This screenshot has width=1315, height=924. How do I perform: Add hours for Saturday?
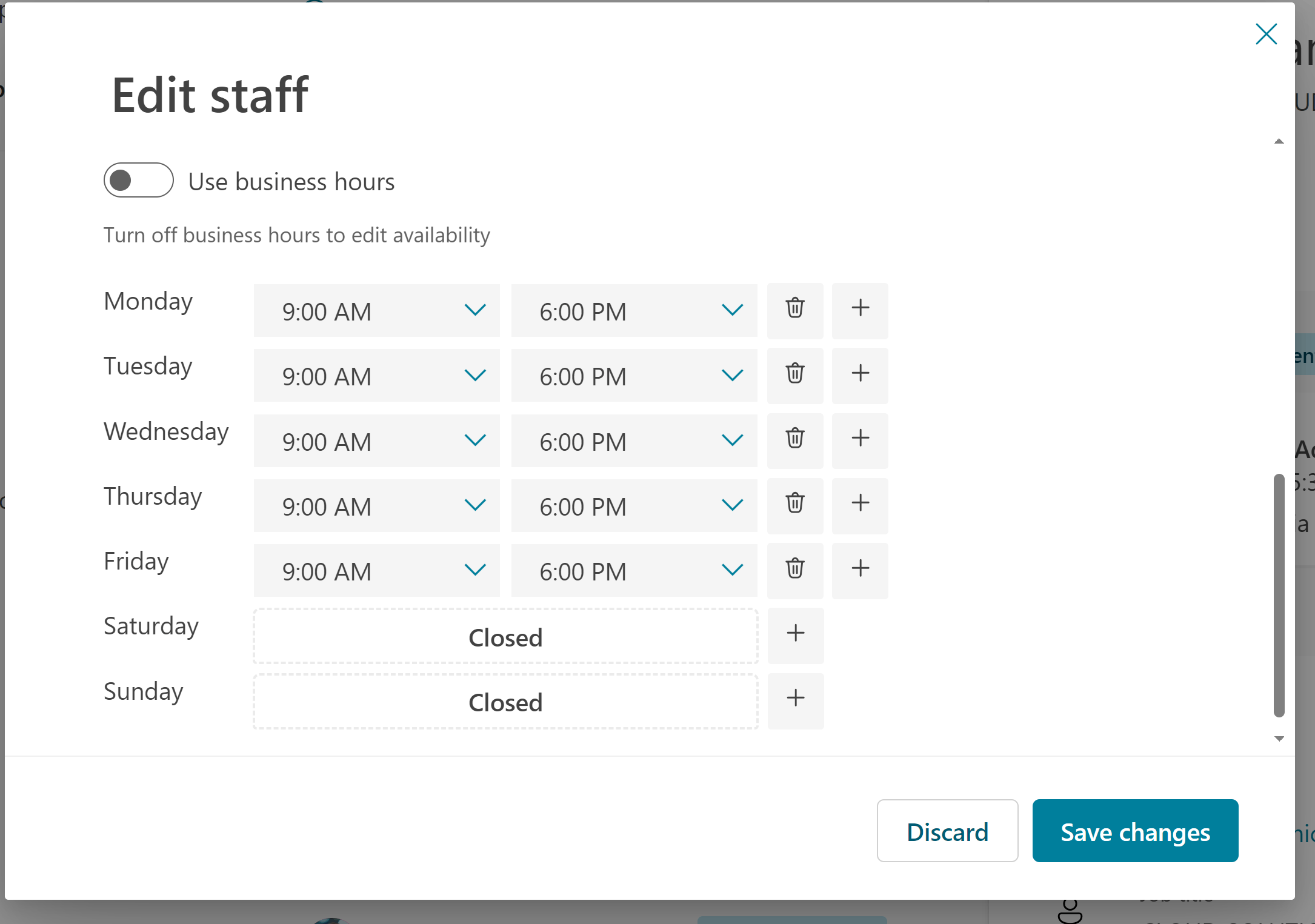[795, 635]
